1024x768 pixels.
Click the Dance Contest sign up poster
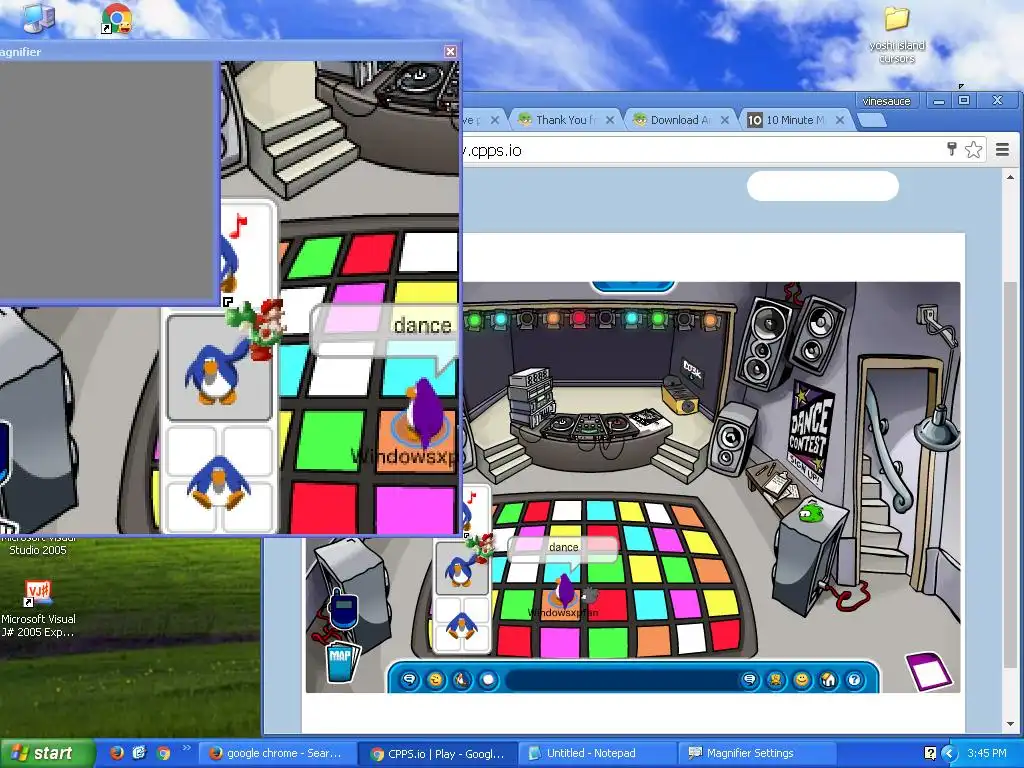click(x=808, y=433)
